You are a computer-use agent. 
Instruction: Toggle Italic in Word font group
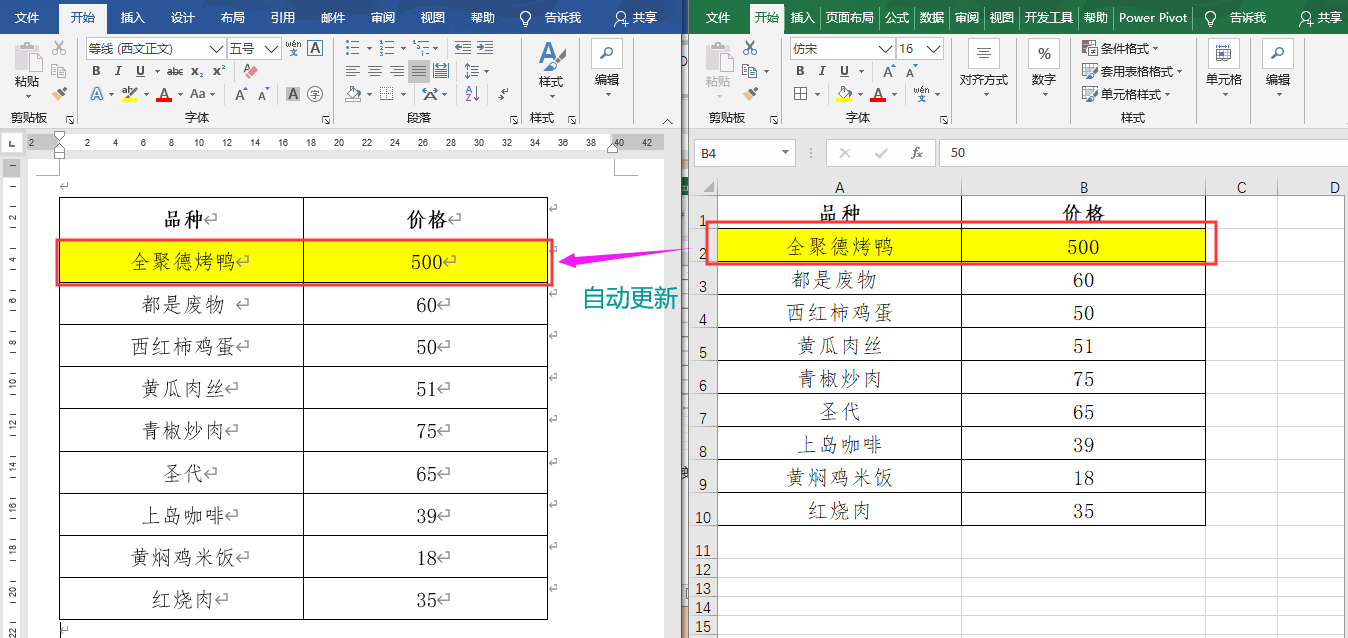tap(118, 71)
